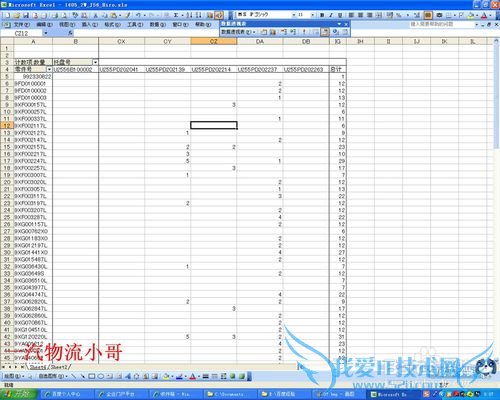Screen dimensions: 500x400
Task: Open the File menu
Action: click(x=21, y=25)
